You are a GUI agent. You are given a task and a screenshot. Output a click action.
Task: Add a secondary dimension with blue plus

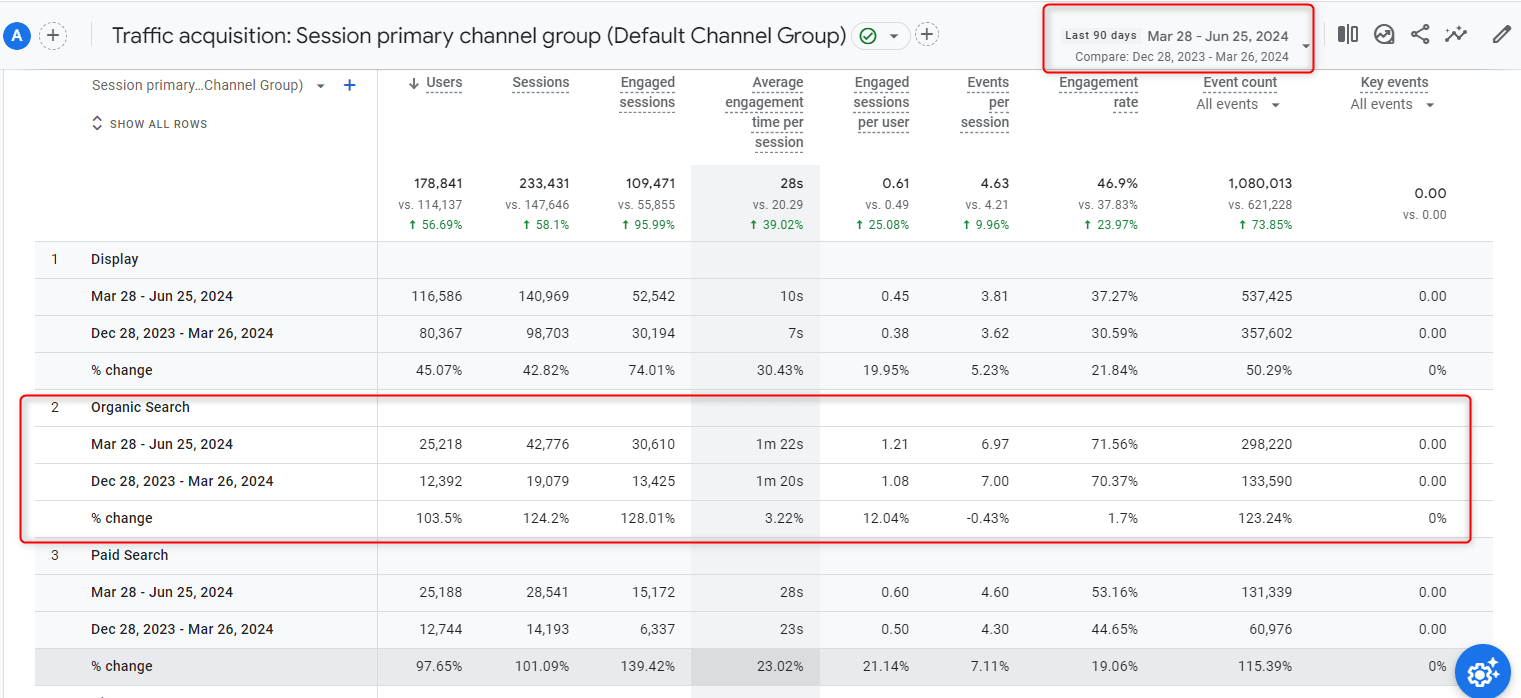pos(350,86)
